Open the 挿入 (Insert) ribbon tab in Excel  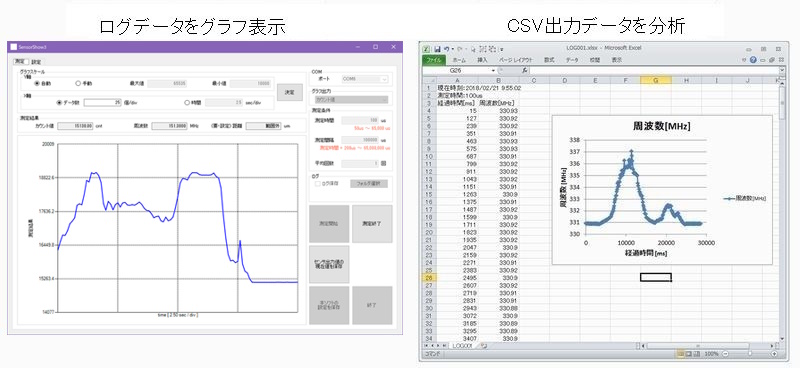(482, 60)
